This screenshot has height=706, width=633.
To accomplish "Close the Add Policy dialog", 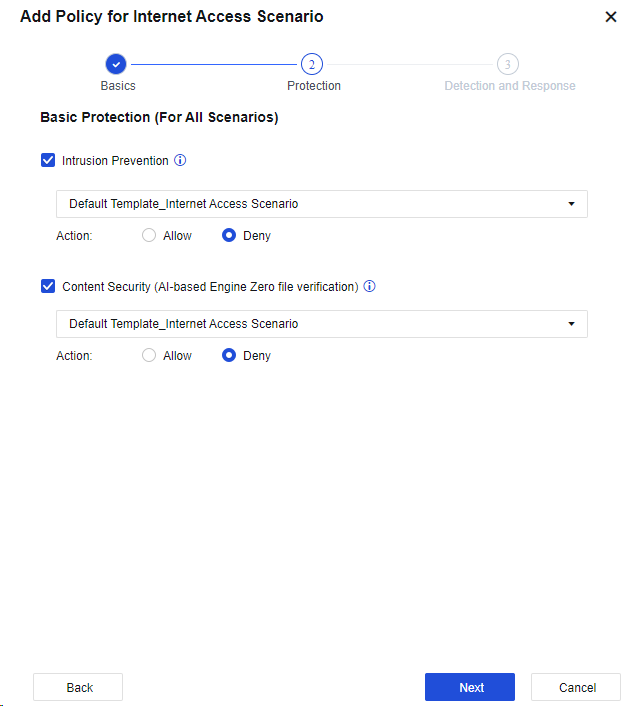I will 611,17.
